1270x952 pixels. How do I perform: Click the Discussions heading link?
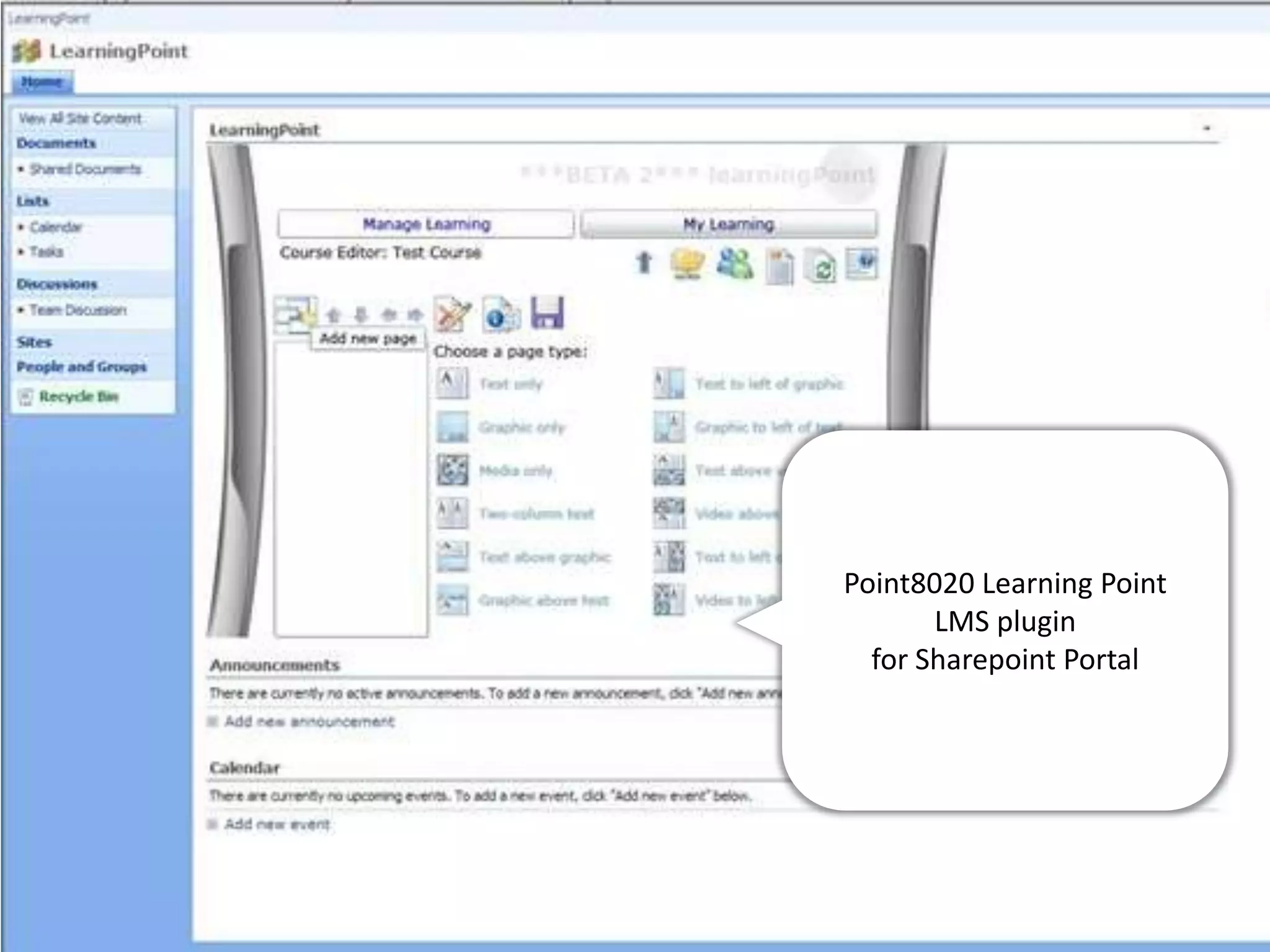(57, 284)
